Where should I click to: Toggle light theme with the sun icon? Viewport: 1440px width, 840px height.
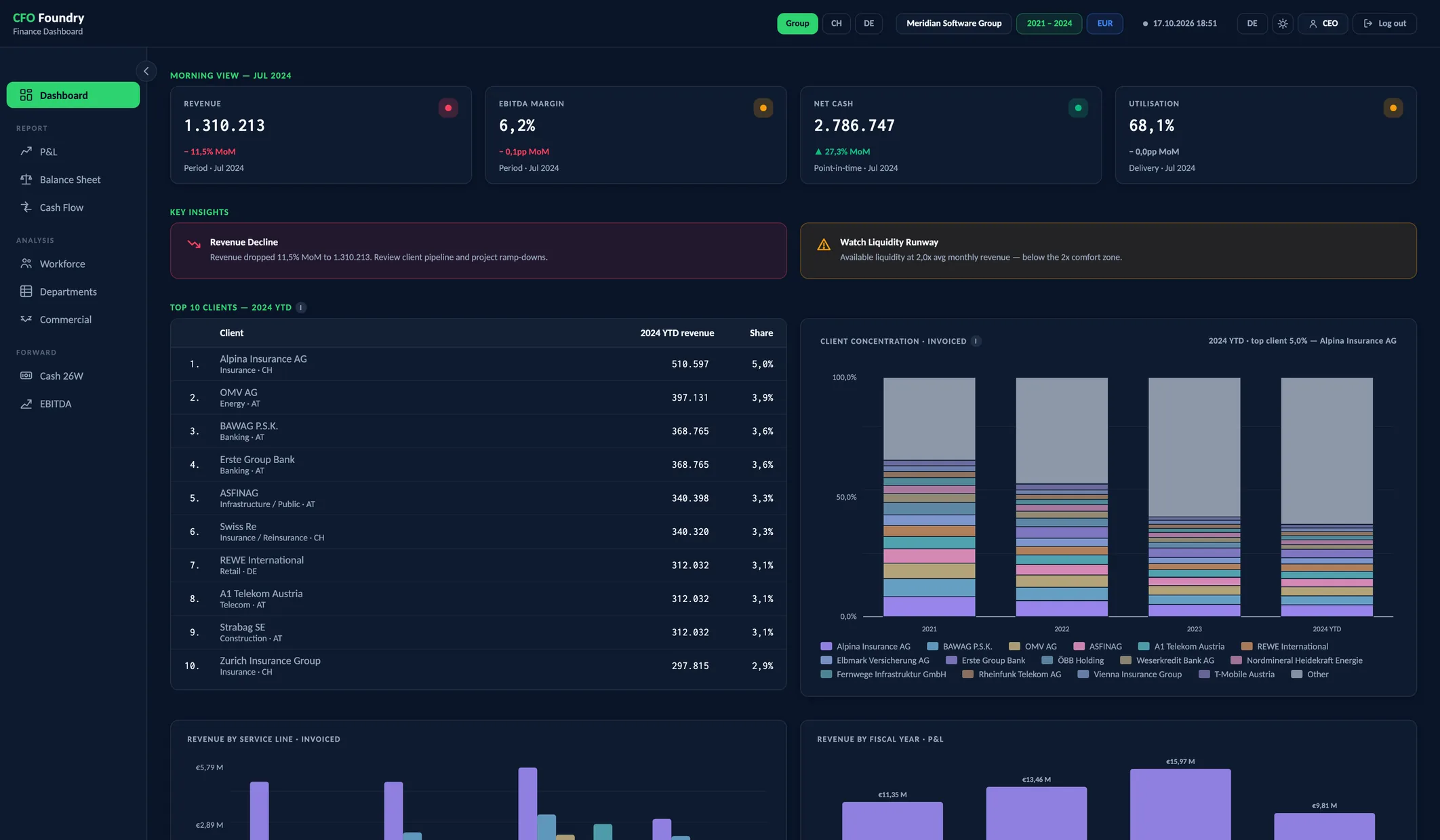[x=1283, y=23]
